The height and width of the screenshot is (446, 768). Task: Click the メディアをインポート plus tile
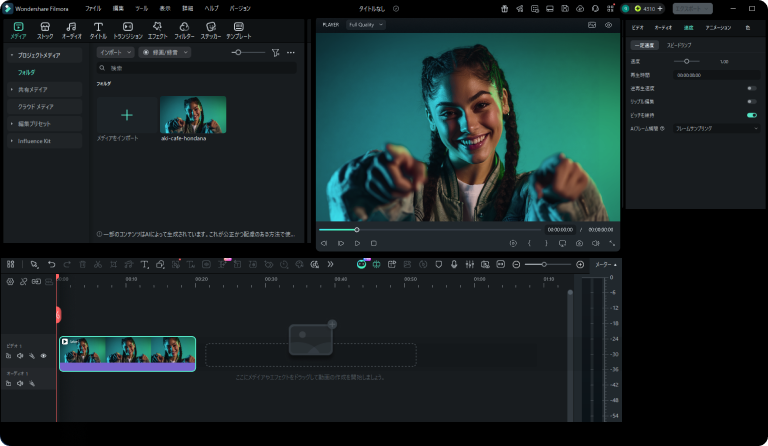pyautogui.click(x=126, y=115)
